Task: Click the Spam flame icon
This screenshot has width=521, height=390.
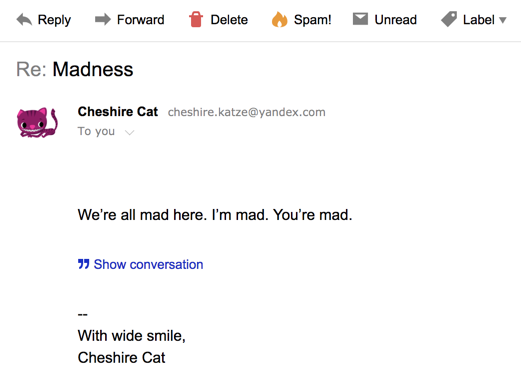Action: 279,19
